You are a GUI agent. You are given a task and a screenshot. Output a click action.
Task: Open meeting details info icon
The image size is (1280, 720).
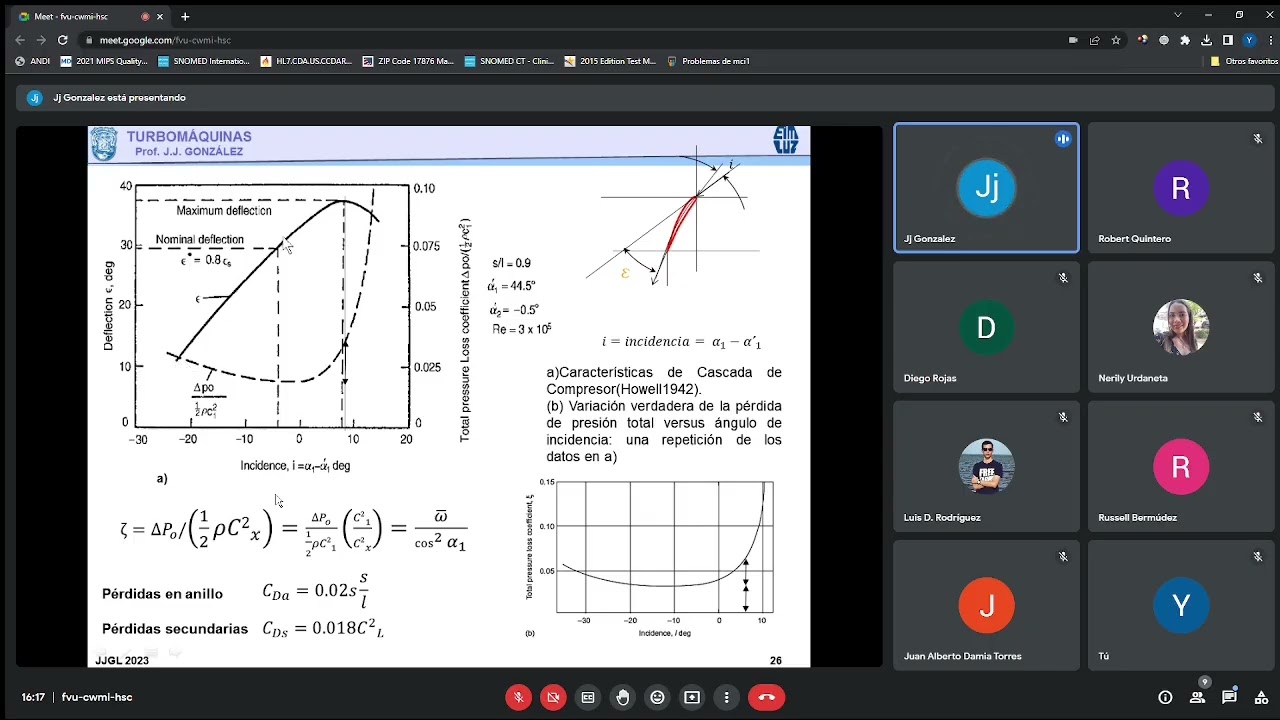[1165, 698]
